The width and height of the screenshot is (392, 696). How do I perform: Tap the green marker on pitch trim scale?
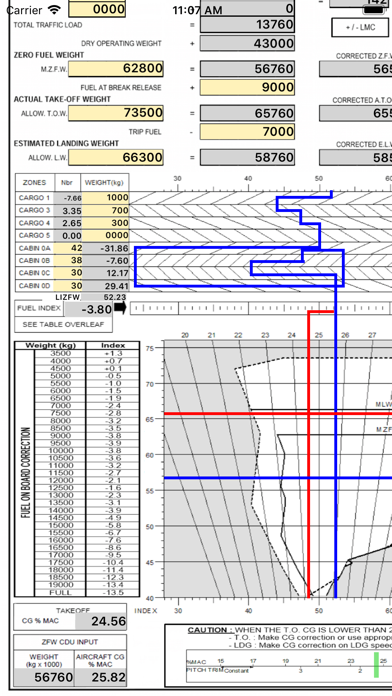coord(376,664)
